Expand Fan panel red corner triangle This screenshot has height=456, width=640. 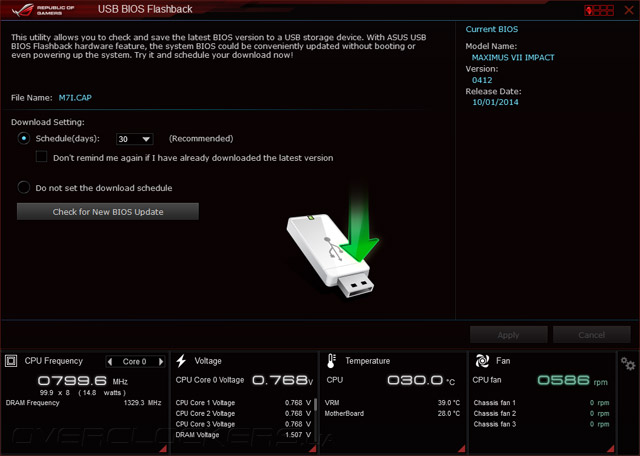click(x=611, y=448)
